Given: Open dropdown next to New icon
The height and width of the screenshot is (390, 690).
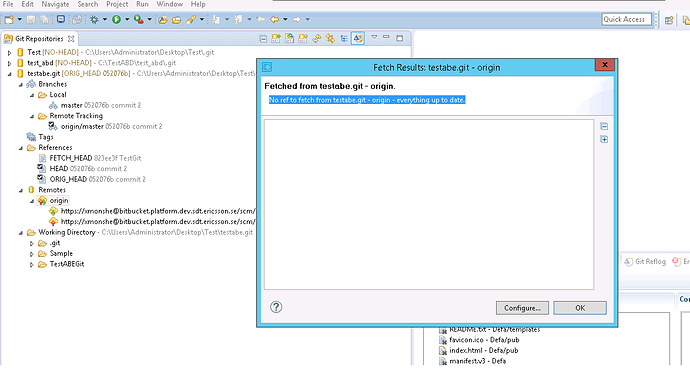Looking at the screenshot, I should [x=19, y=19].
